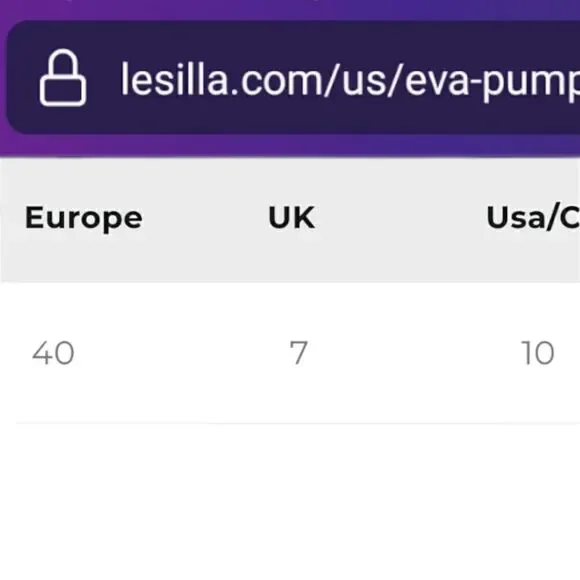Click the purple toolbar strip above address bar

(290, 10)
